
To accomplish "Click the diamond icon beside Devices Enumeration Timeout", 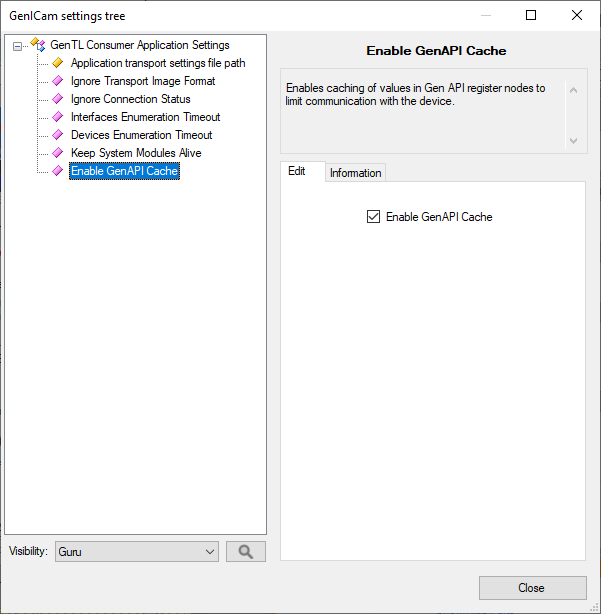I will click(x=58, y=135).
